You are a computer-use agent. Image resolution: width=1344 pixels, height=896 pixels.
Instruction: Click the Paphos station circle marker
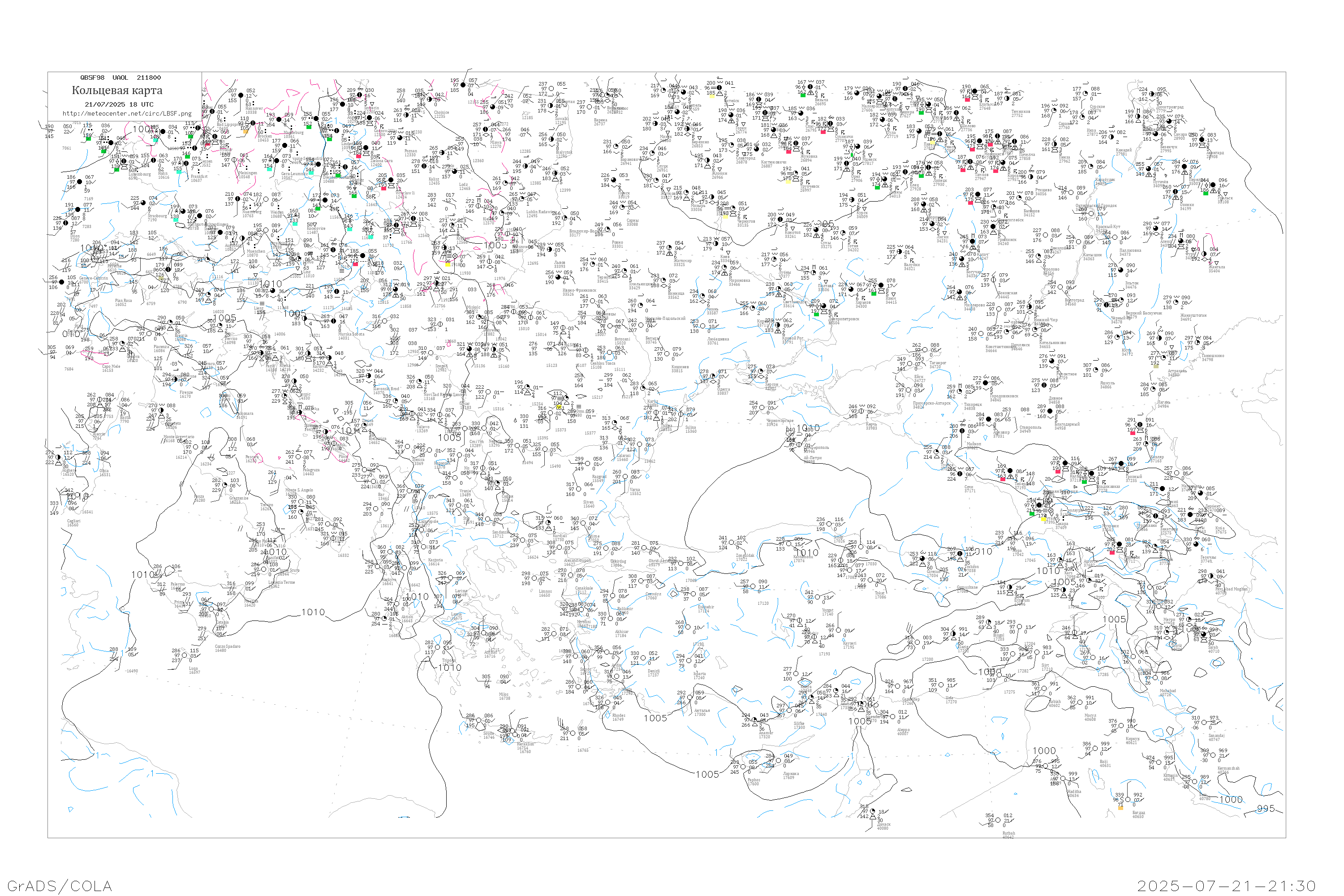[744, 767]
